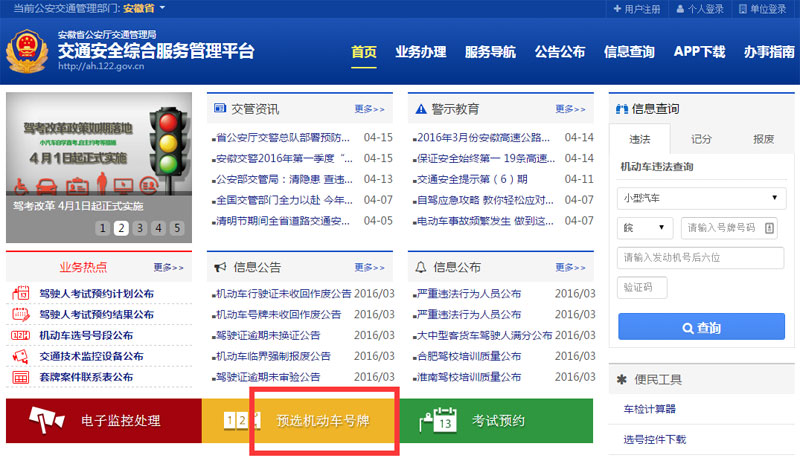Viewport: 800px width, 458px height.
Task: Show carousel slide 4
Action: click(x=159, y=228)
